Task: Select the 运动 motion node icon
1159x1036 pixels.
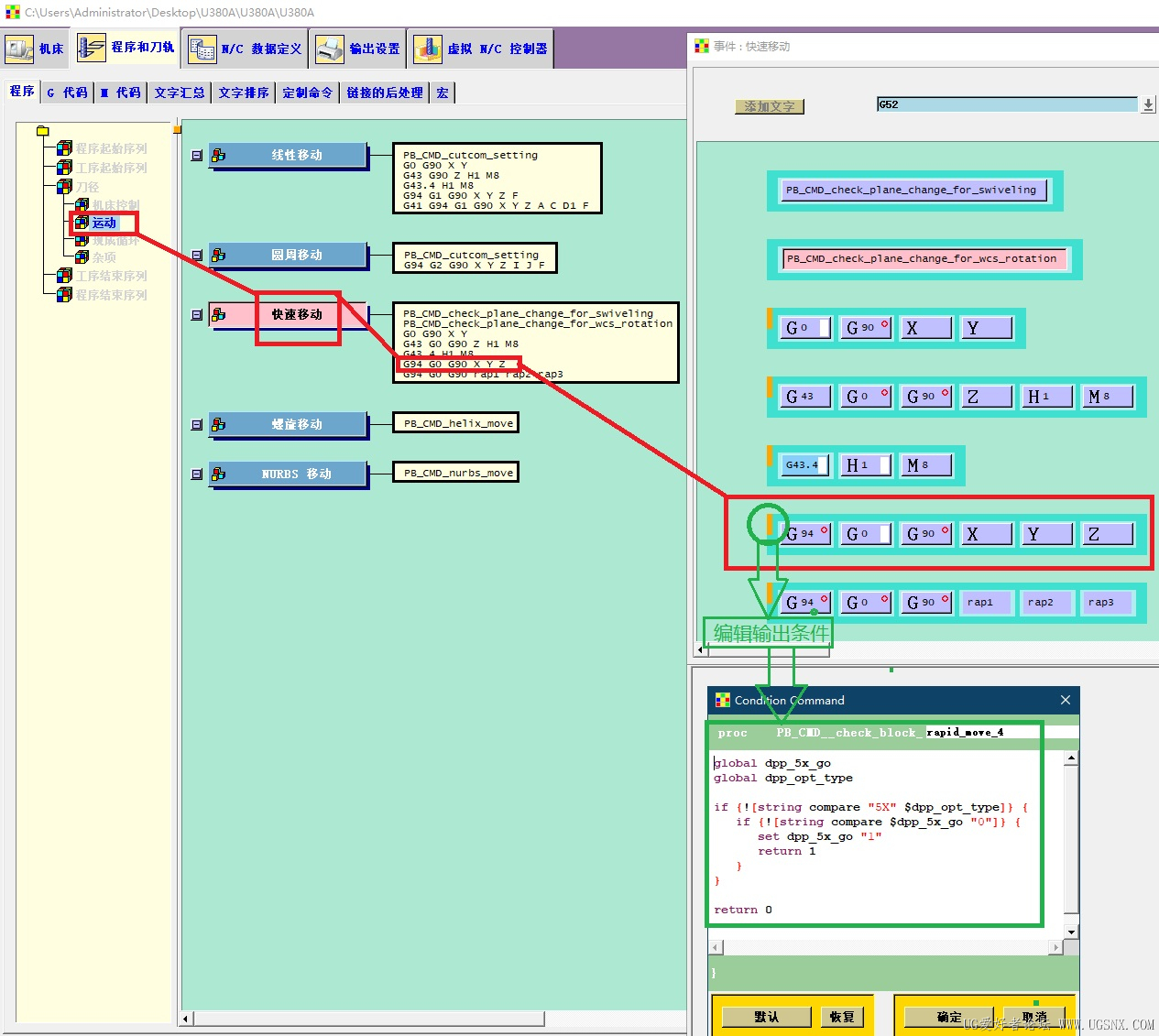Action: tap(82, 223)
